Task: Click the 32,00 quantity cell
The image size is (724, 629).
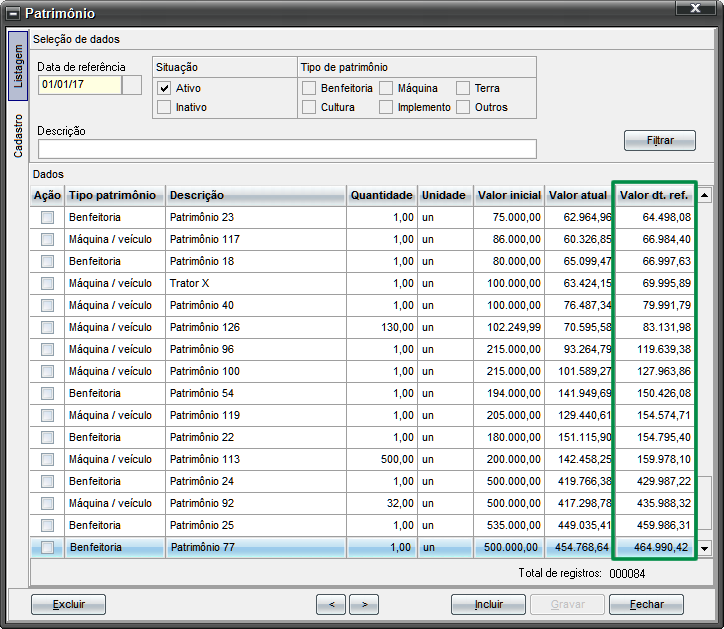Action: 382,503
